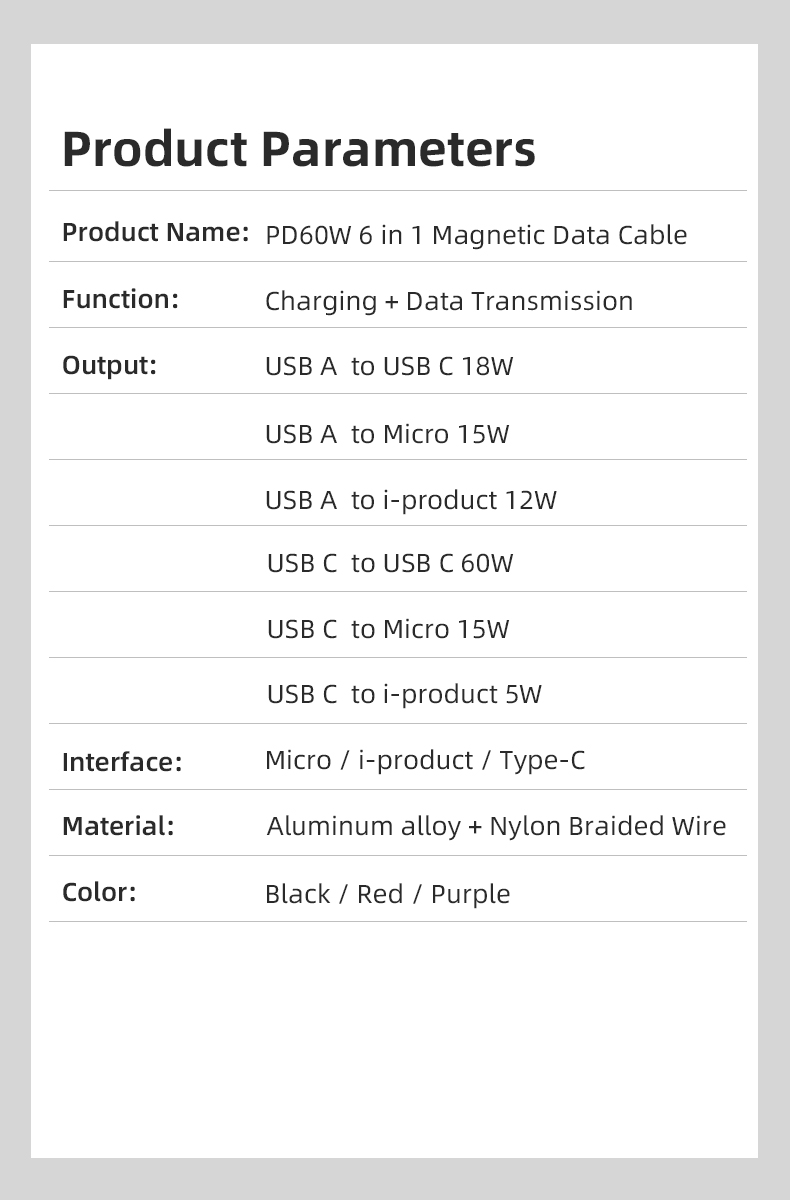Click PD60W 6 in 1 Magnetic Data Cable text
The height and width of the screenshot is (1200, 790).
476,235
